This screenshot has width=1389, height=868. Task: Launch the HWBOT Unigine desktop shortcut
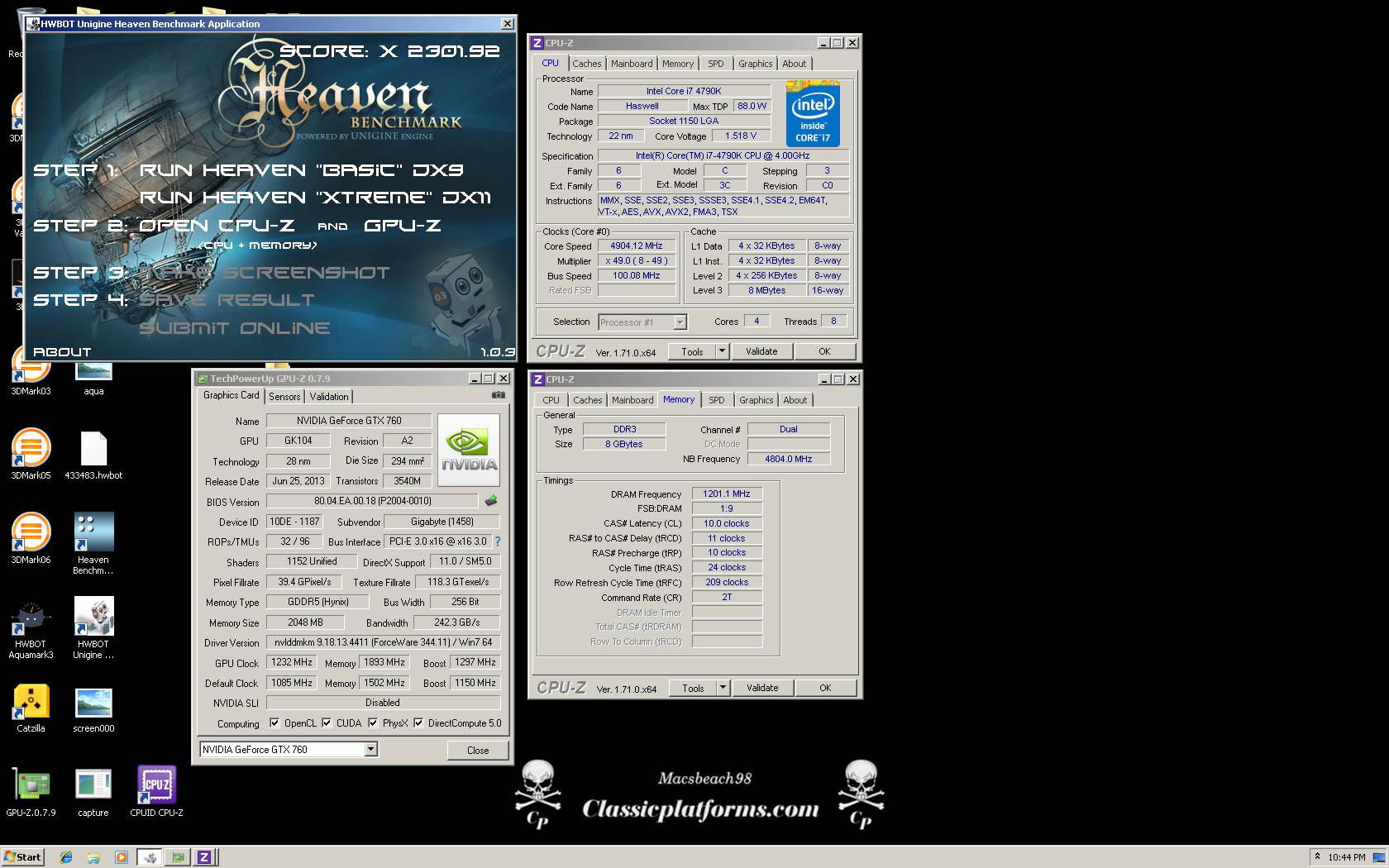93,627
